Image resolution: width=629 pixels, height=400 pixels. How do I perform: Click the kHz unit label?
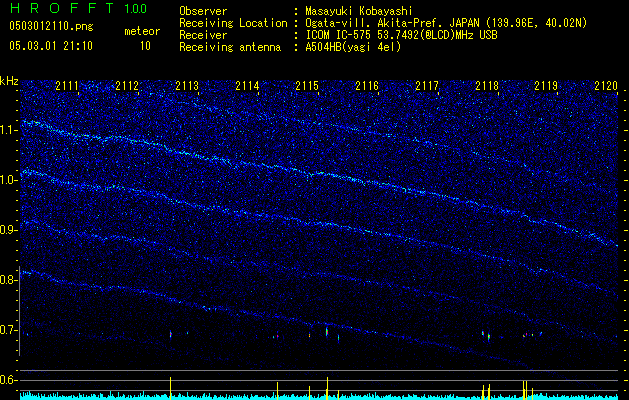[x=9, y=81]
